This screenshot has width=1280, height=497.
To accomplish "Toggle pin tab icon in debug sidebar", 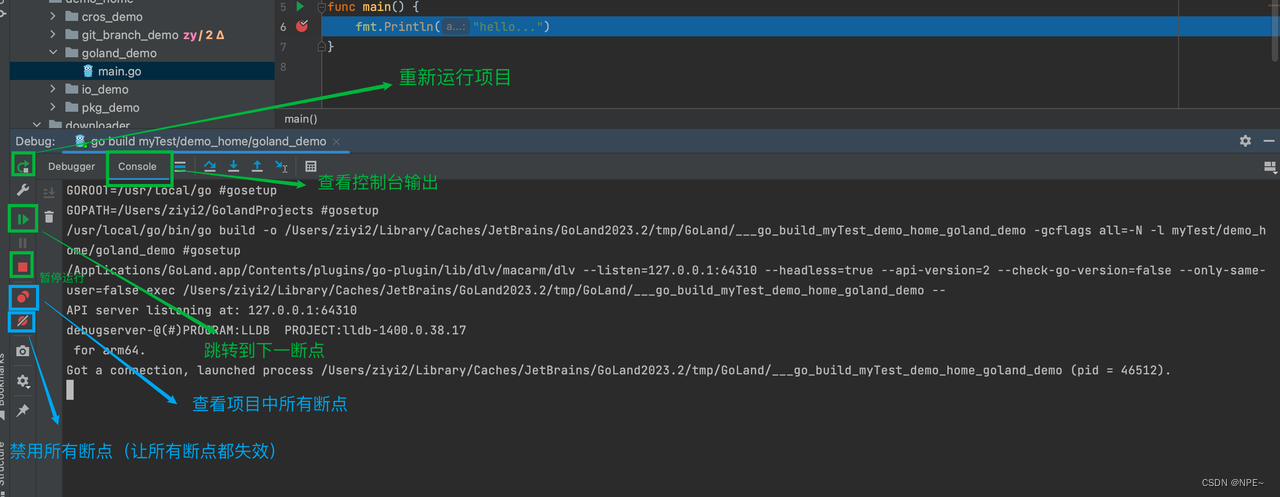I will pos(22,411).
